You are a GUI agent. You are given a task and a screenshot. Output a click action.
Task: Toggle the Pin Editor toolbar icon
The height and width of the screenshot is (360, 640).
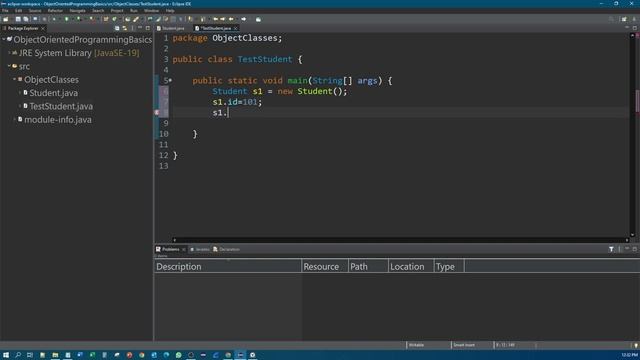click(258, 19)
